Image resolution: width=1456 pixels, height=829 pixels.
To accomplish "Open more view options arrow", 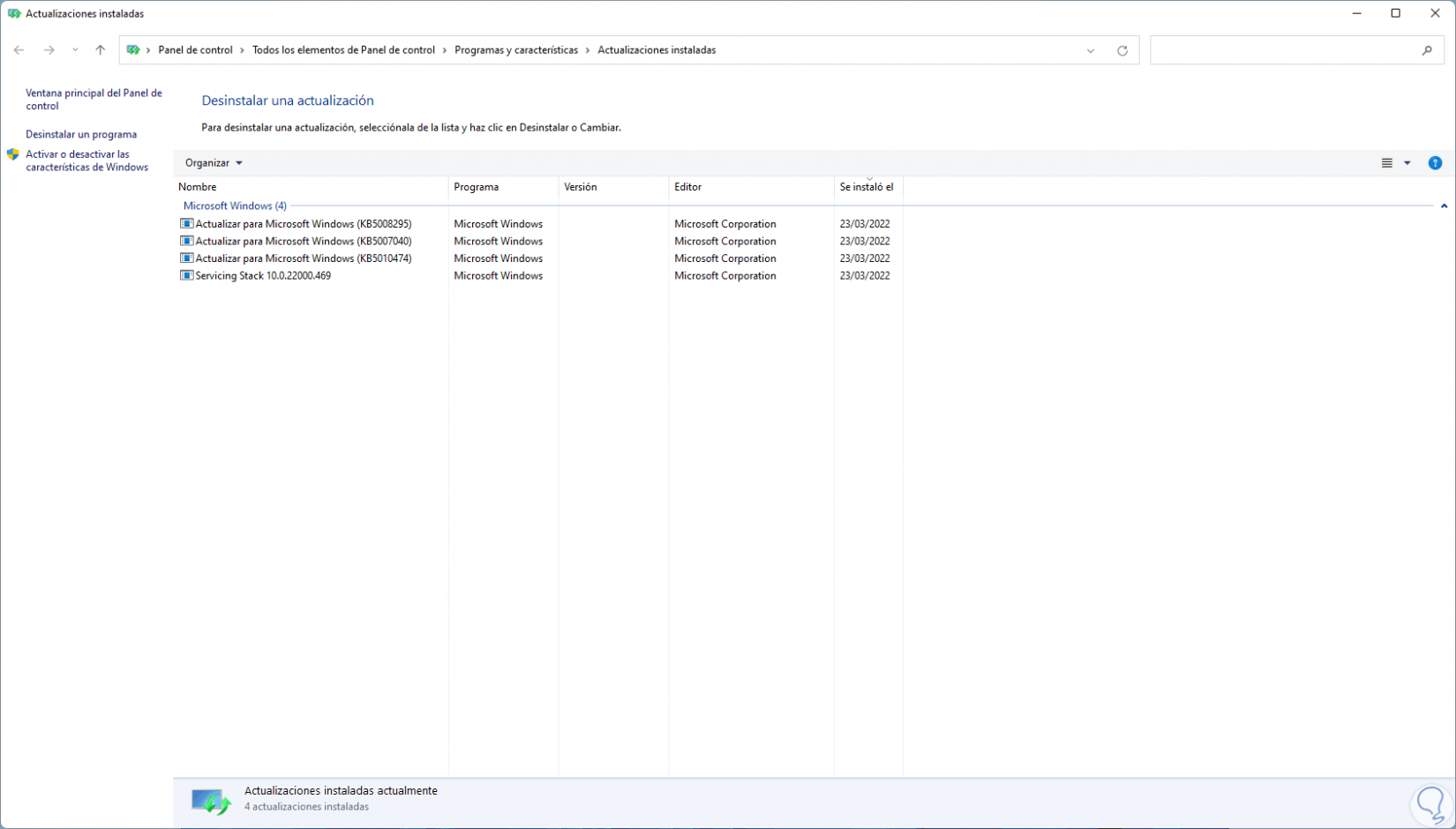I will (x=1407, y=163).
